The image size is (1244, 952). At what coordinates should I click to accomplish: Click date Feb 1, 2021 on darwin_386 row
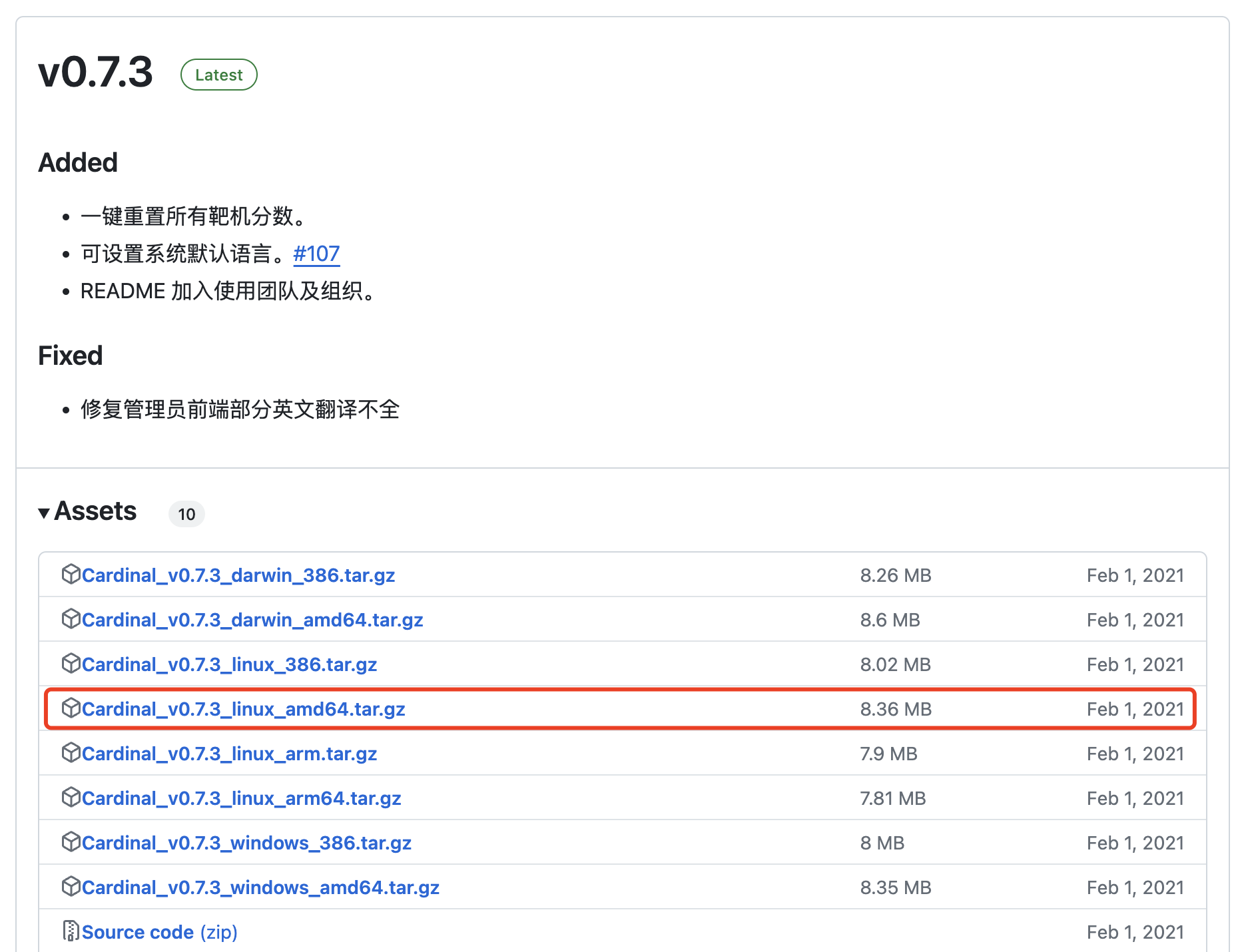[x=1135, y=575]
